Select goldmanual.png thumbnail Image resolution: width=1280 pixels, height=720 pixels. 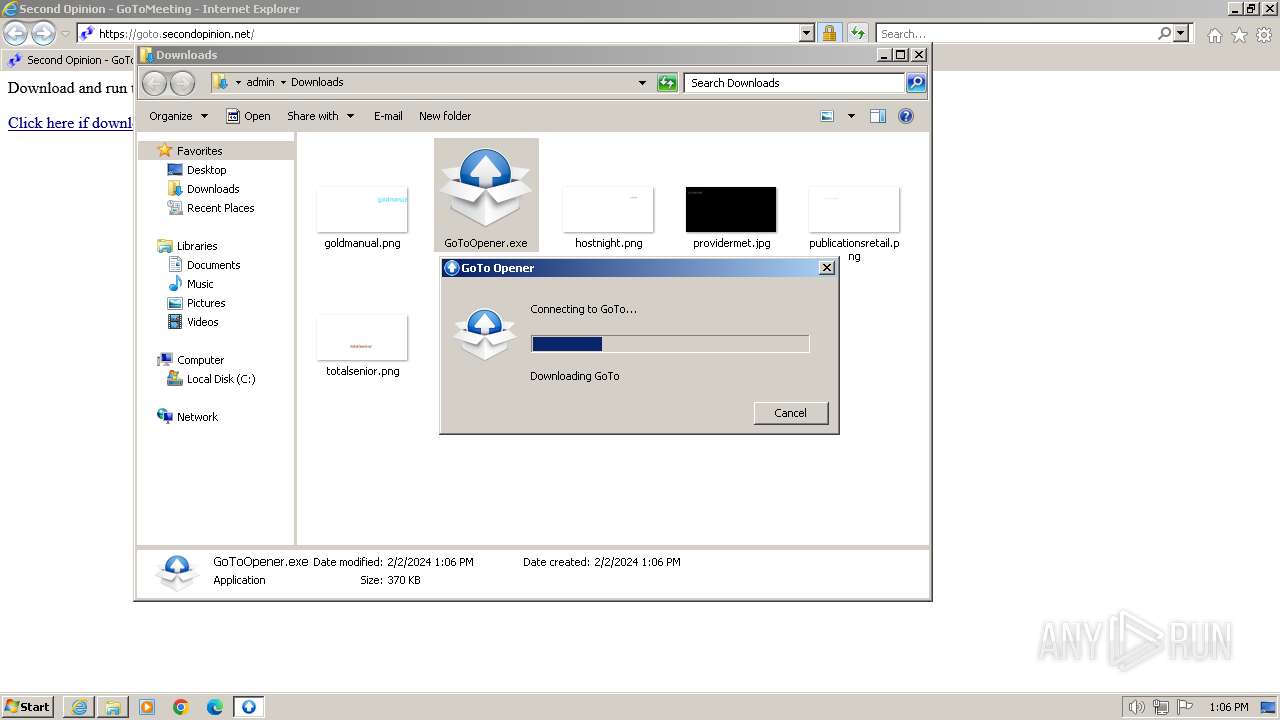[362, 209]
